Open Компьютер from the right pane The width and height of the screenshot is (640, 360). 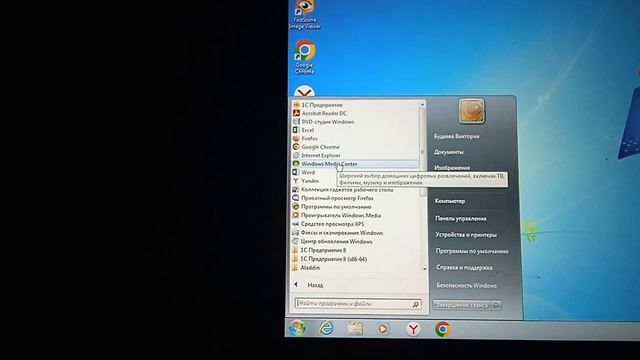pyautogui.click(x=450, y=201)
